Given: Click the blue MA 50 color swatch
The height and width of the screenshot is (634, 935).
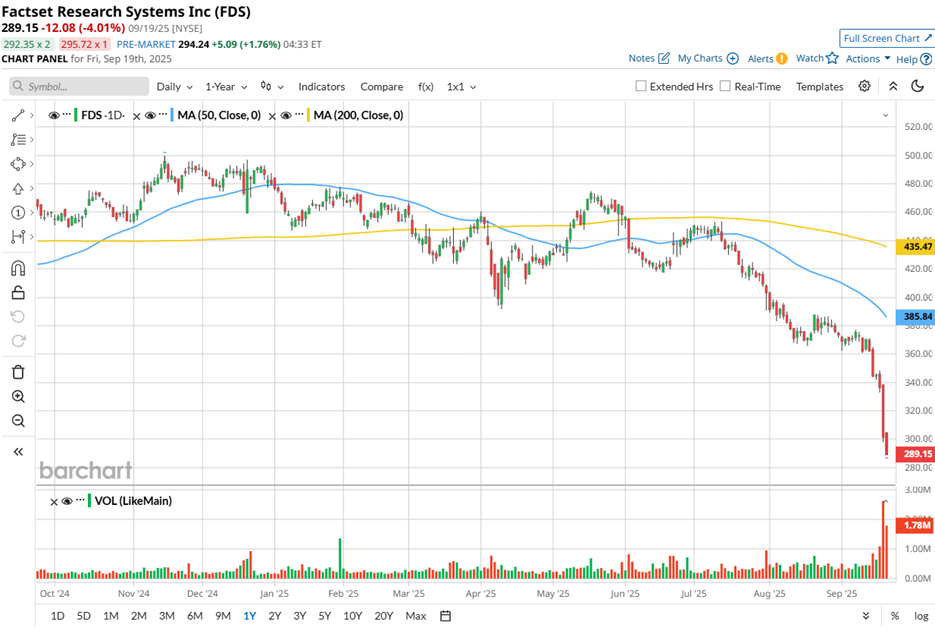Looking at the screenshot, I should coord(172,115).
